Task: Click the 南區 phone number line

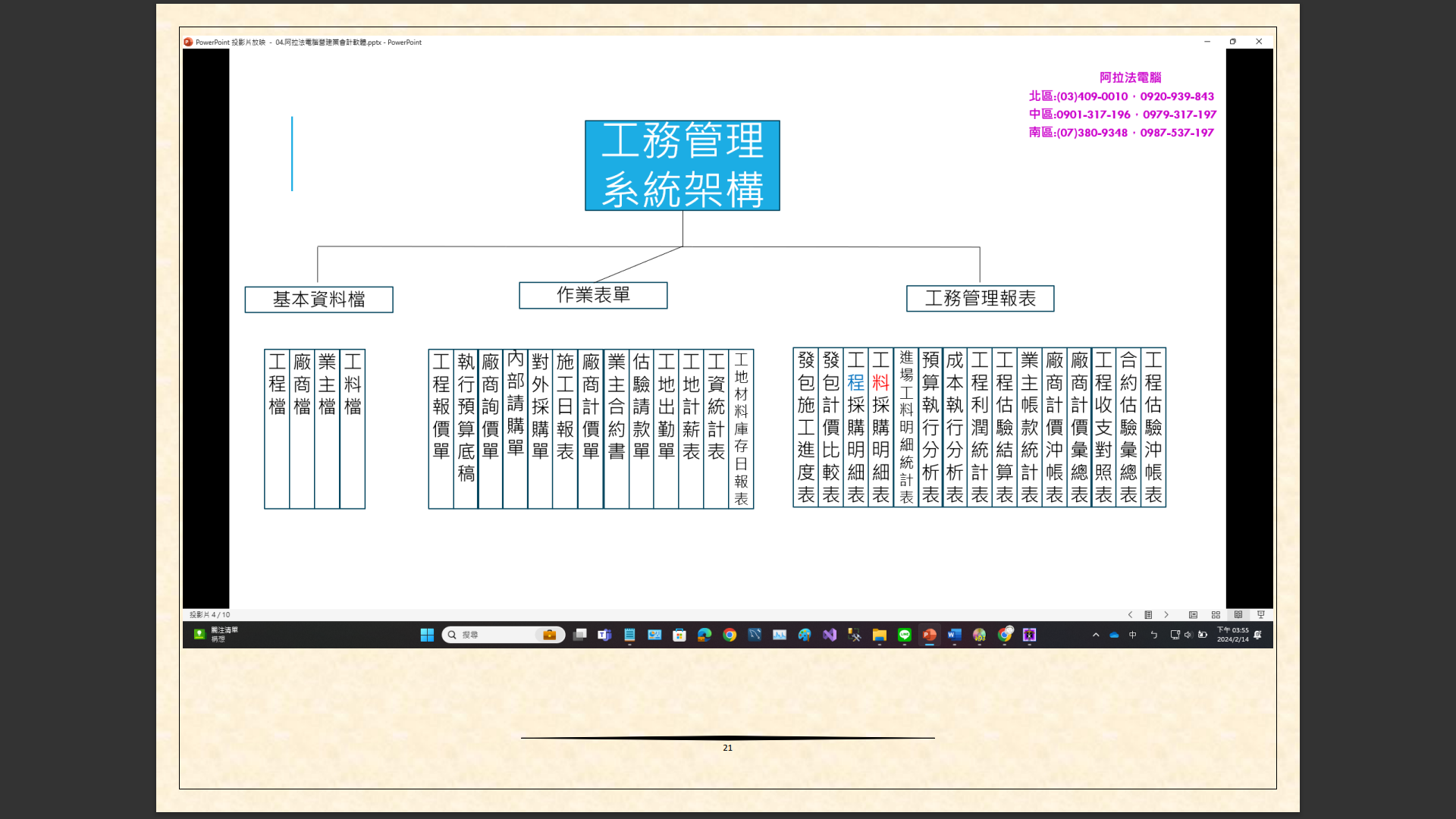Action: coord(1122,133)
